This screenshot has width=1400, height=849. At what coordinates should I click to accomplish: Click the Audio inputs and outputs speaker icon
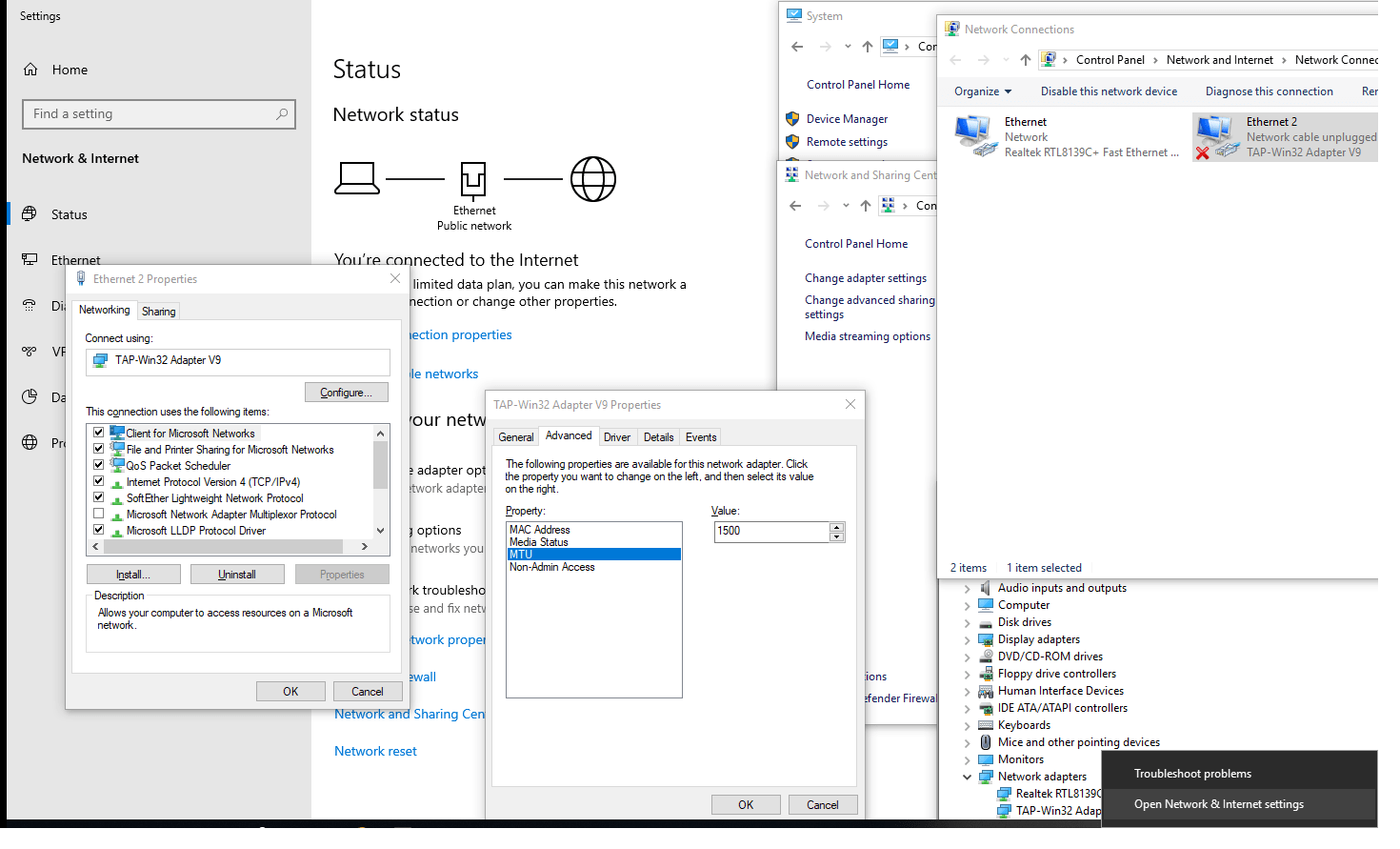tap(986, 588)
